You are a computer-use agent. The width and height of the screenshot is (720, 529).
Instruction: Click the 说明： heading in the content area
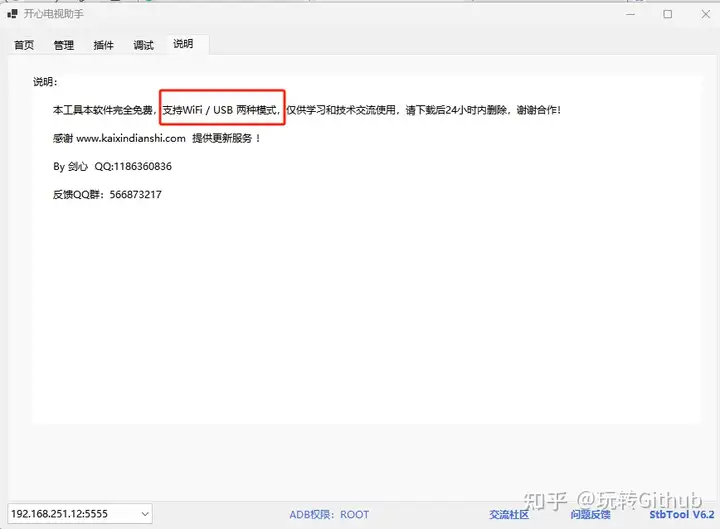coord(45,82)
